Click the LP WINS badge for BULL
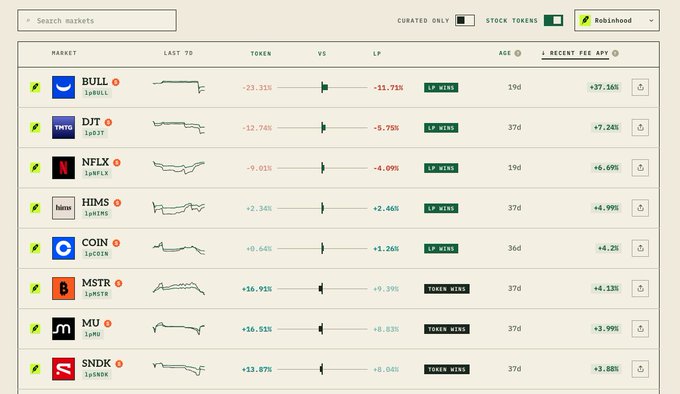The height and width of the screenshot is (394, 680). (x=441, y=88)
